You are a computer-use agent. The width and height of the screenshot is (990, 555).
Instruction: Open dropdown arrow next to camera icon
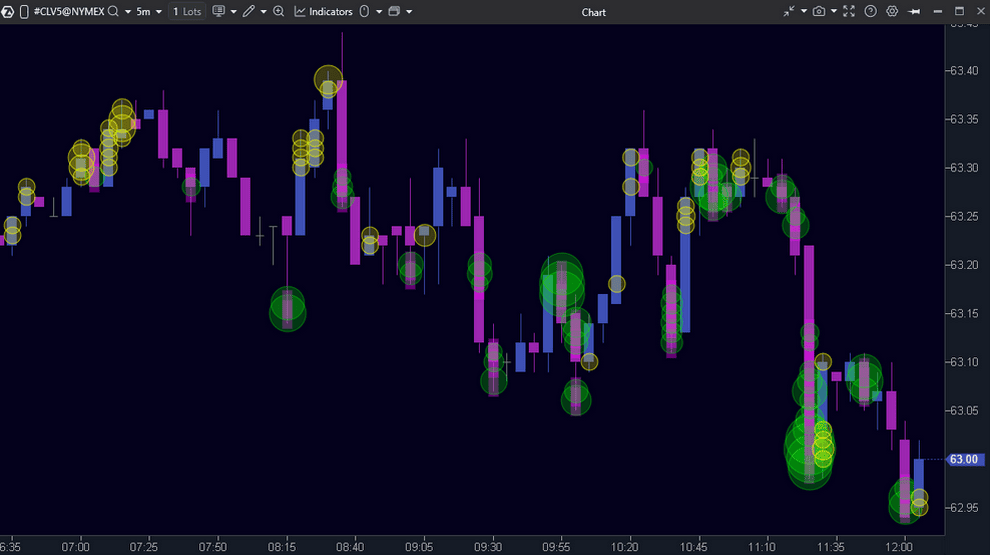(833, 12)
